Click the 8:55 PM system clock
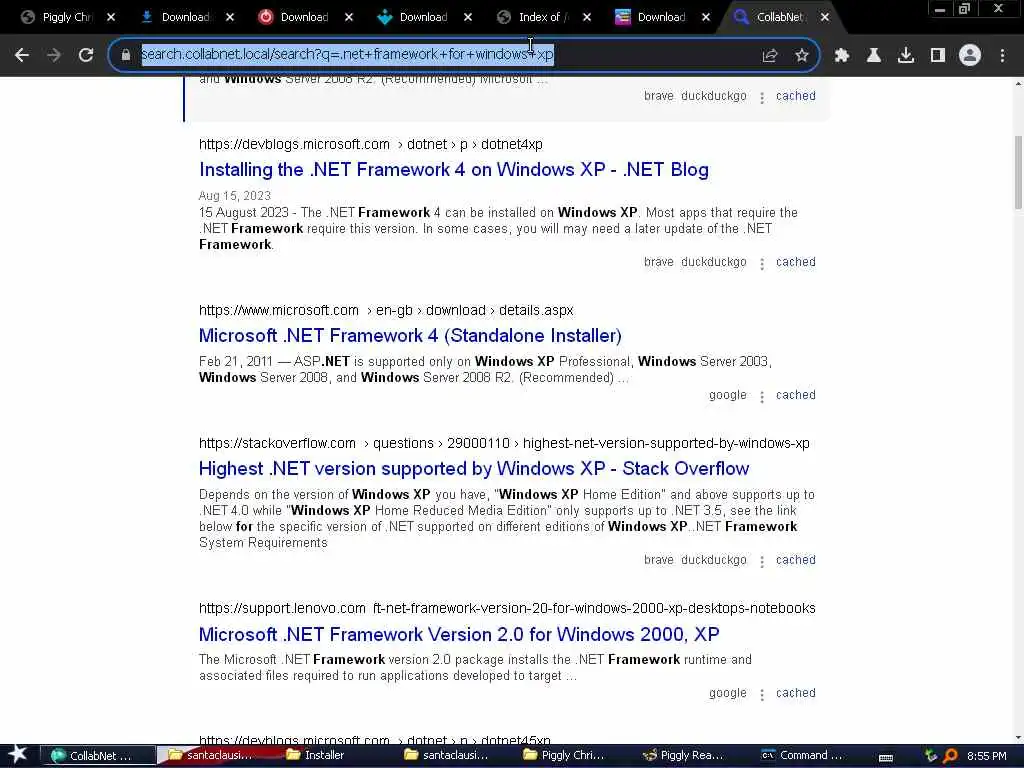The height and width of the screenshot is (768, 1024). pyautogui.click(x=986, y=756)
